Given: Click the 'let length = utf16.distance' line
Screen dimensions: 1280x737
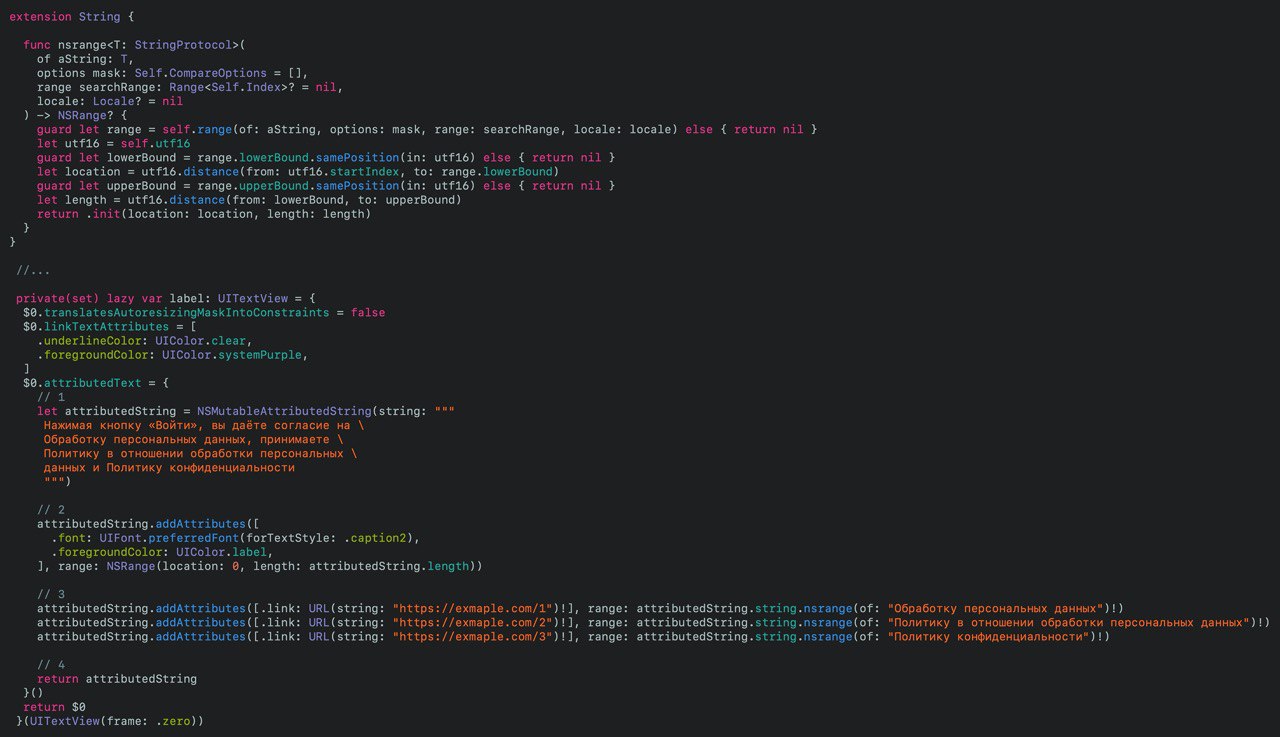Looking at the screenshot, I should click(249, 200).
